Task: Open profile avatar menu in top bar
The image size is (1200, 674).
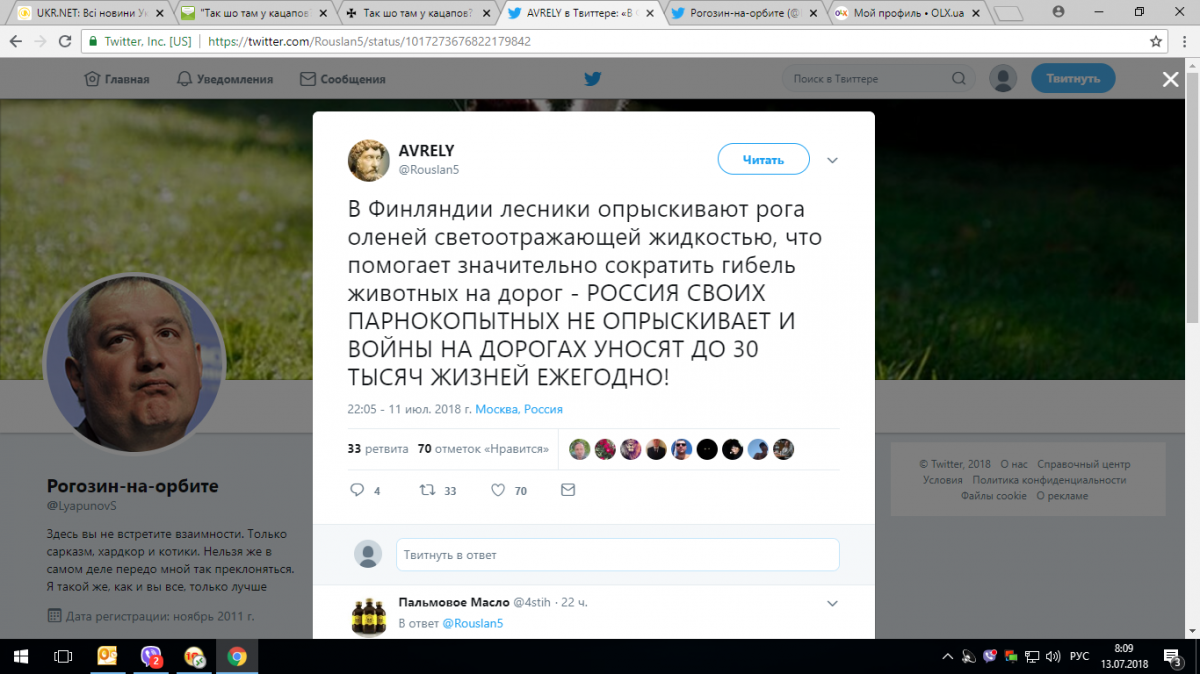Action: click(x=1003, y=79)
